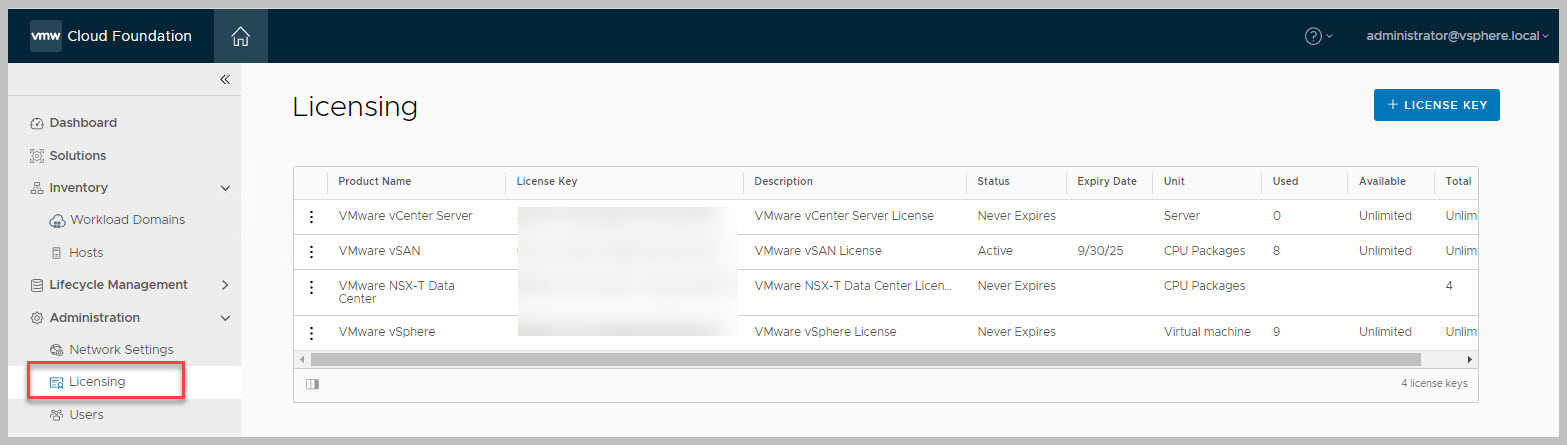The image size is (1567, 445).
Task: Click the table's horizontal scrollbar
Action: (865, 359)
